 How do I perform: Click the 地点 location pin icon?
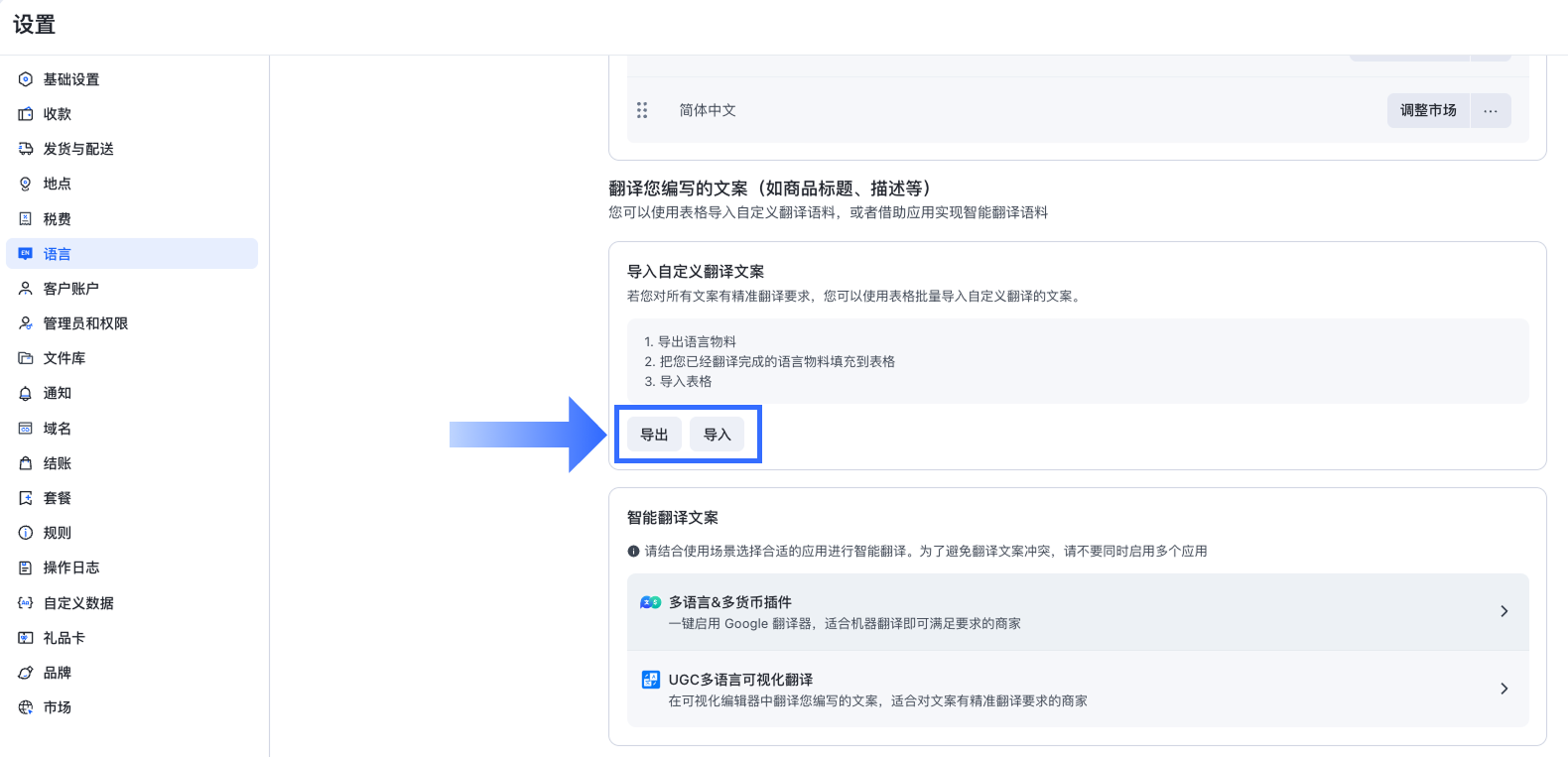point(26,184)
